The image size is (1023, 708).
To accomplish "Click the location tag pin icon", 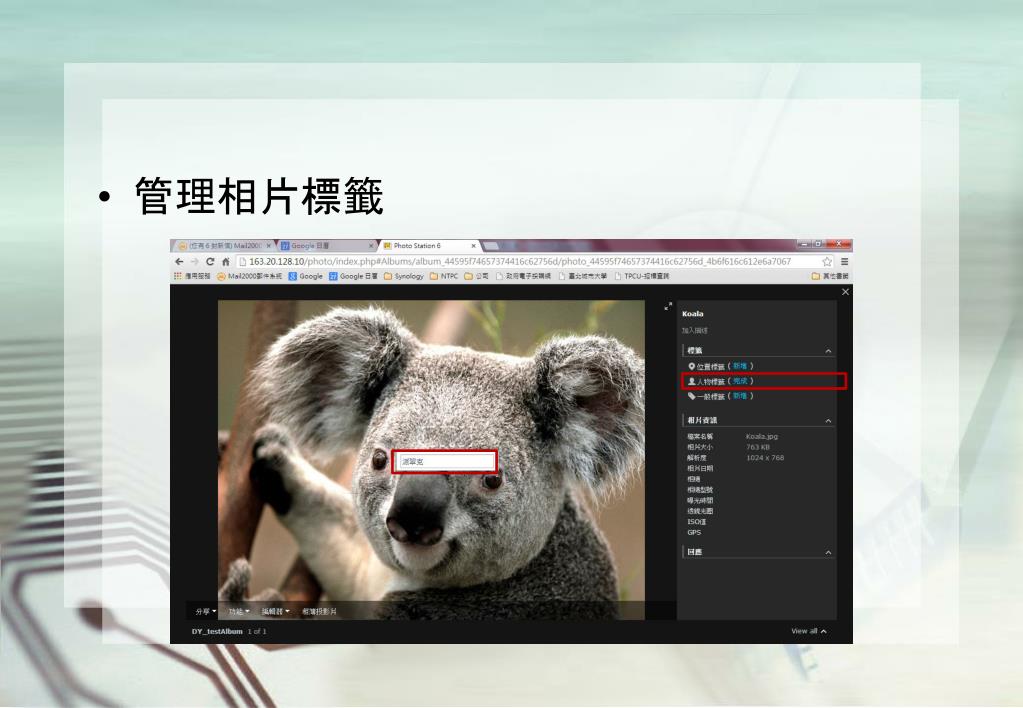I will point(692,366).
